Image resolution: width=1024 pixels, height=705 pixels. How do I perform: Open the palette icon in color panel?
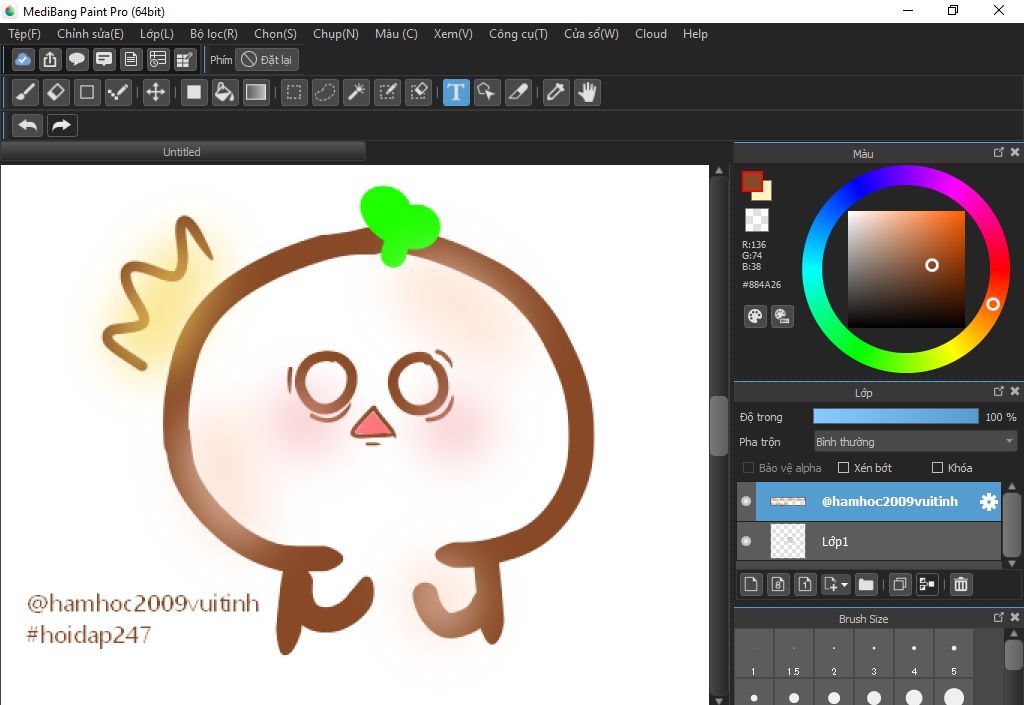tap(755, 317)
